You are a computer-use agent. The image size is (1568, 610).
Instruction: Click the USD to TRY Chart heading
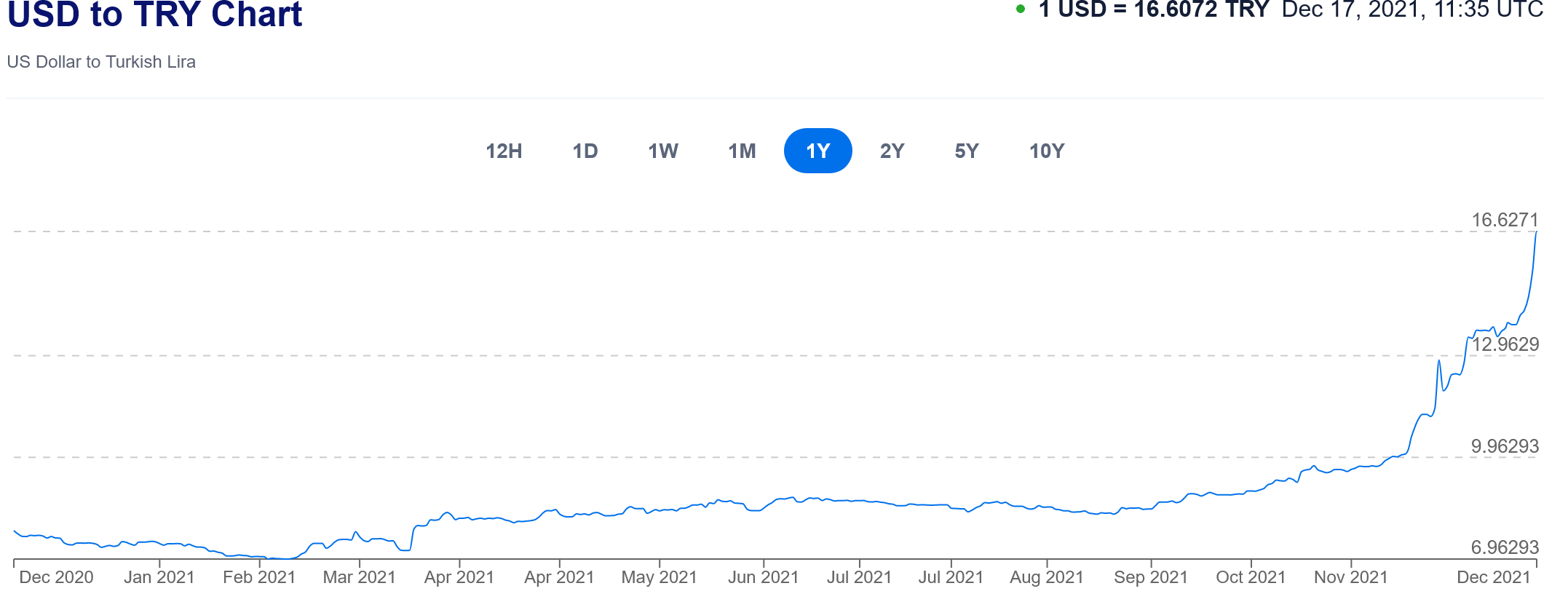click(154, 15)
